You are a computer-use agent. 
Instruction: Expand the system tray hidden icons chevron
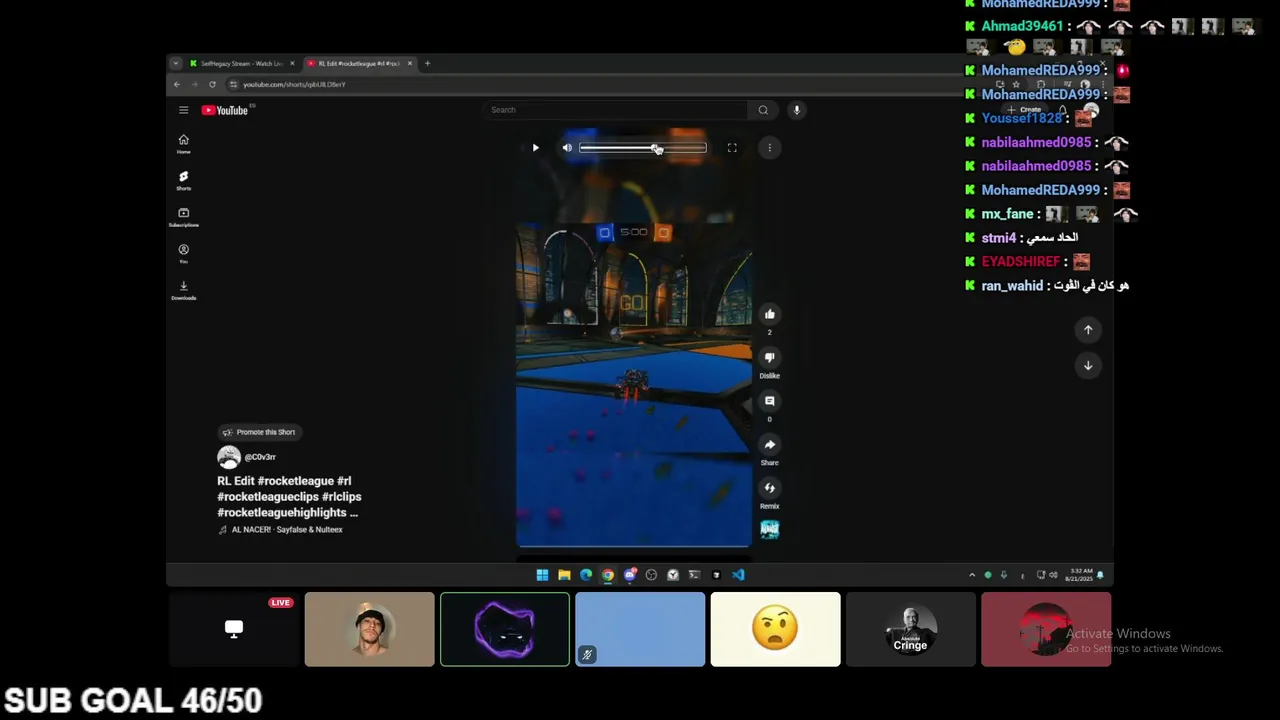pos(972,575)
